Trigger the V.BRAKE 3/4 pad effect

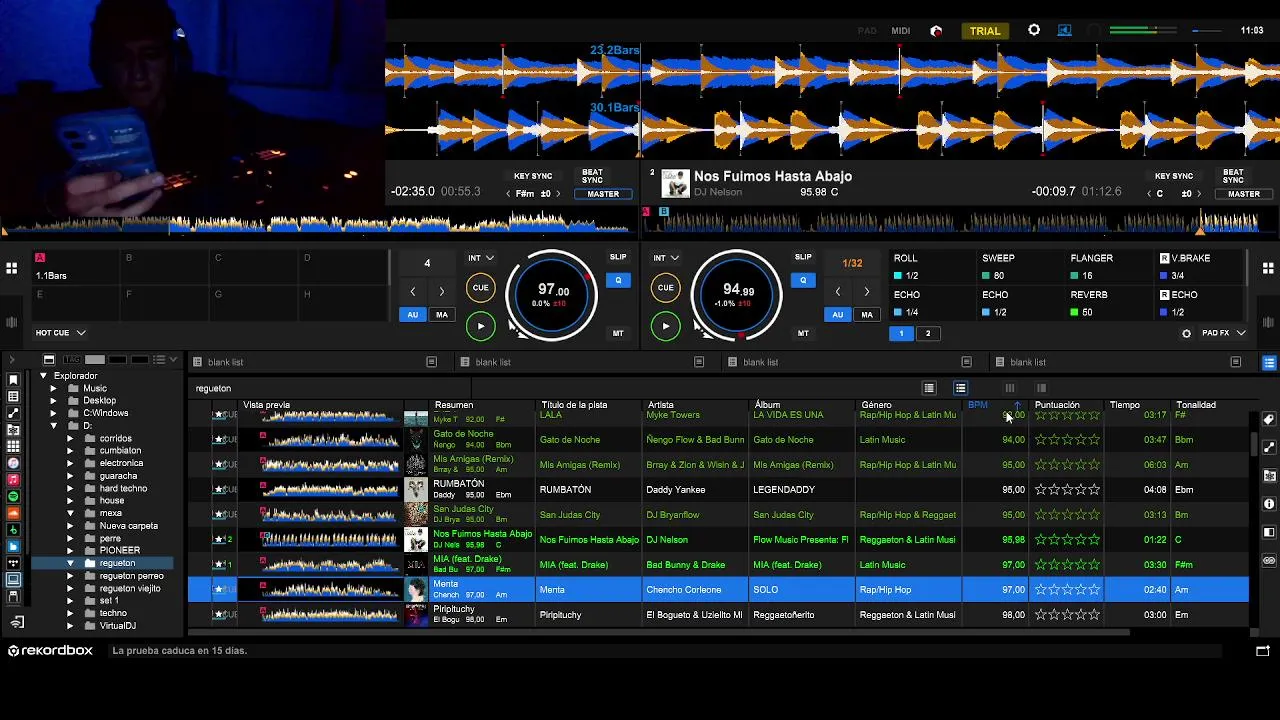tap(1198, 267)
